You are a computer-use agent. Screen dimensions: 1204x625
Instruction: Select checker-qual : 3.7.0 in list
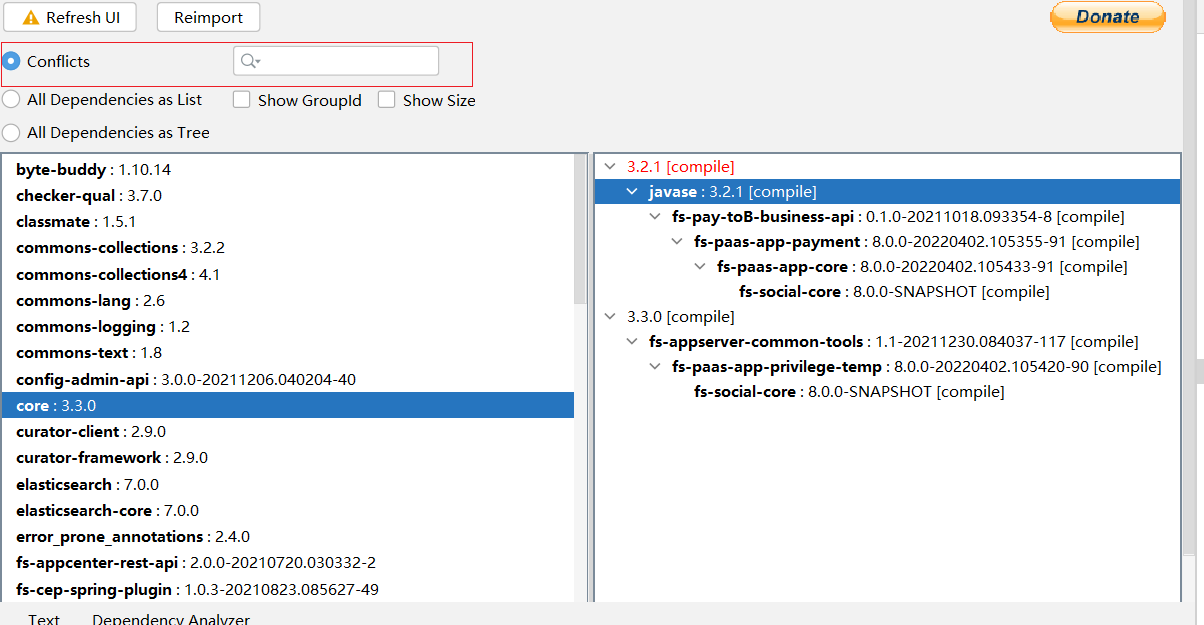coord(288,196)
